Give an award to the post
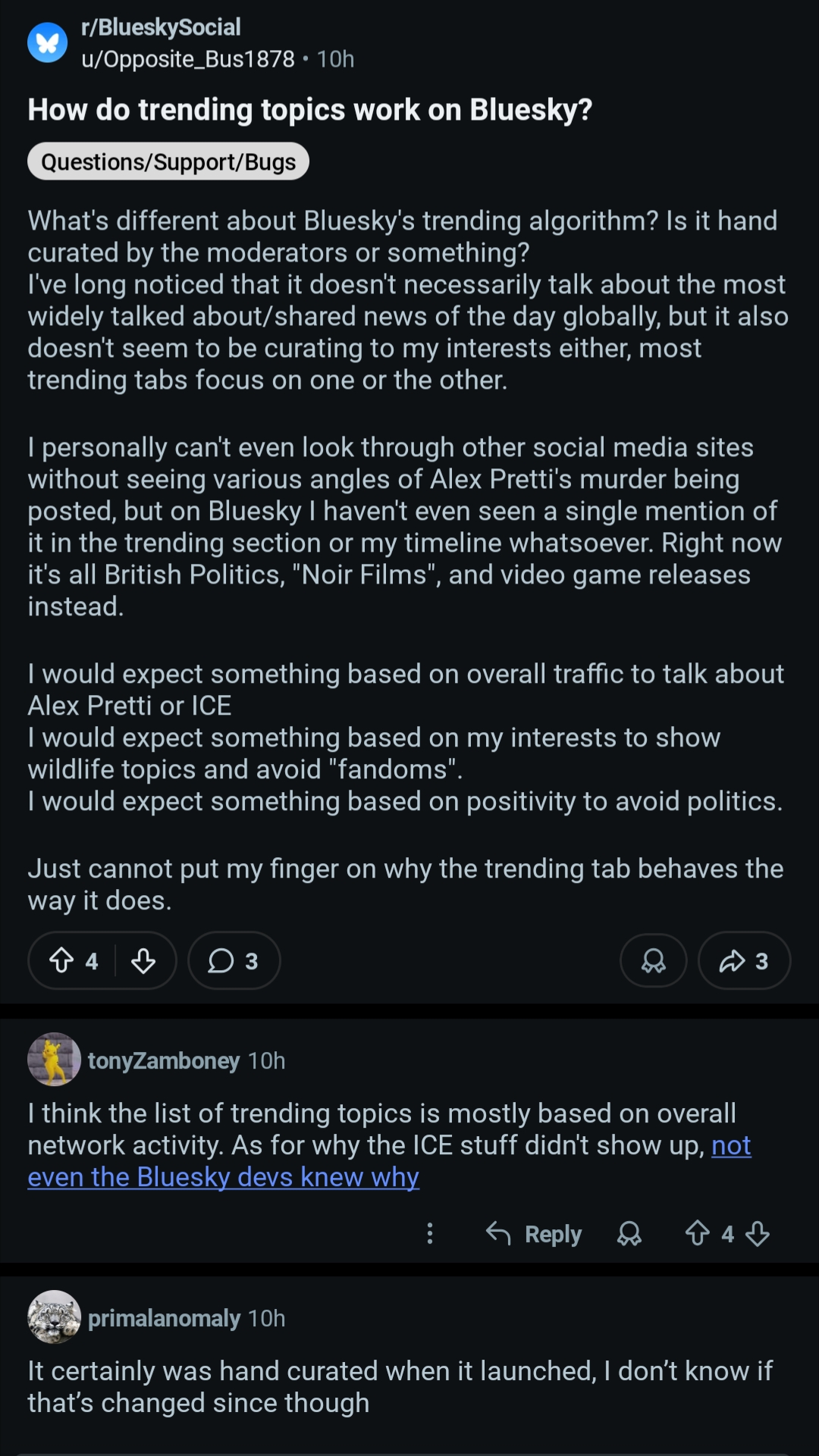This screenshot has height=1456, width=819. (x=653, y=961)
